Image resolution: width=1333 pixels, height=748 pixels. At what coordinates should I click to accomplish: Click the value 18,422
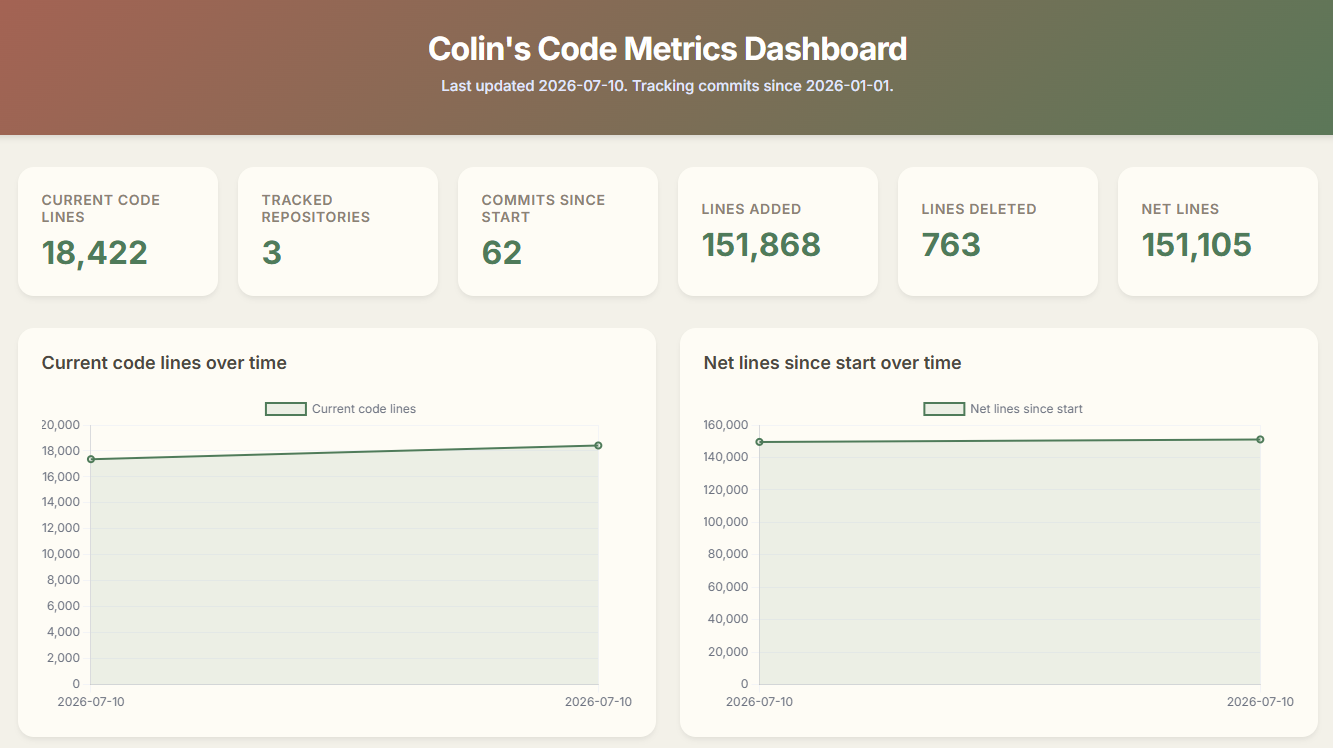point(94,253)
